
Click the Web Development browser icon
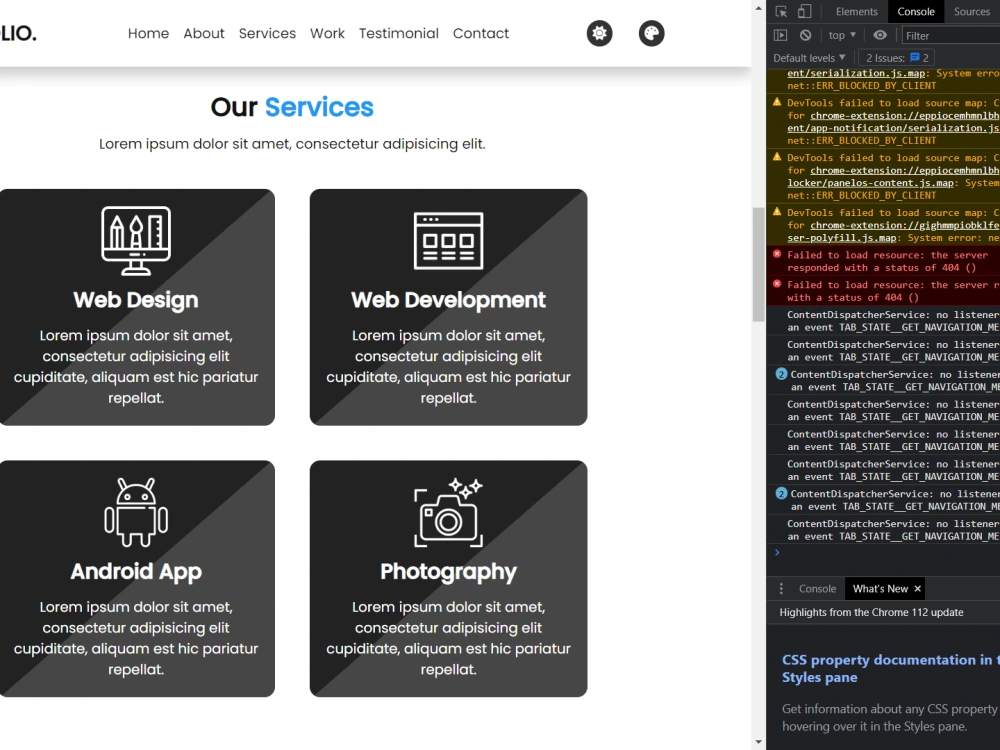coord(448,241)
